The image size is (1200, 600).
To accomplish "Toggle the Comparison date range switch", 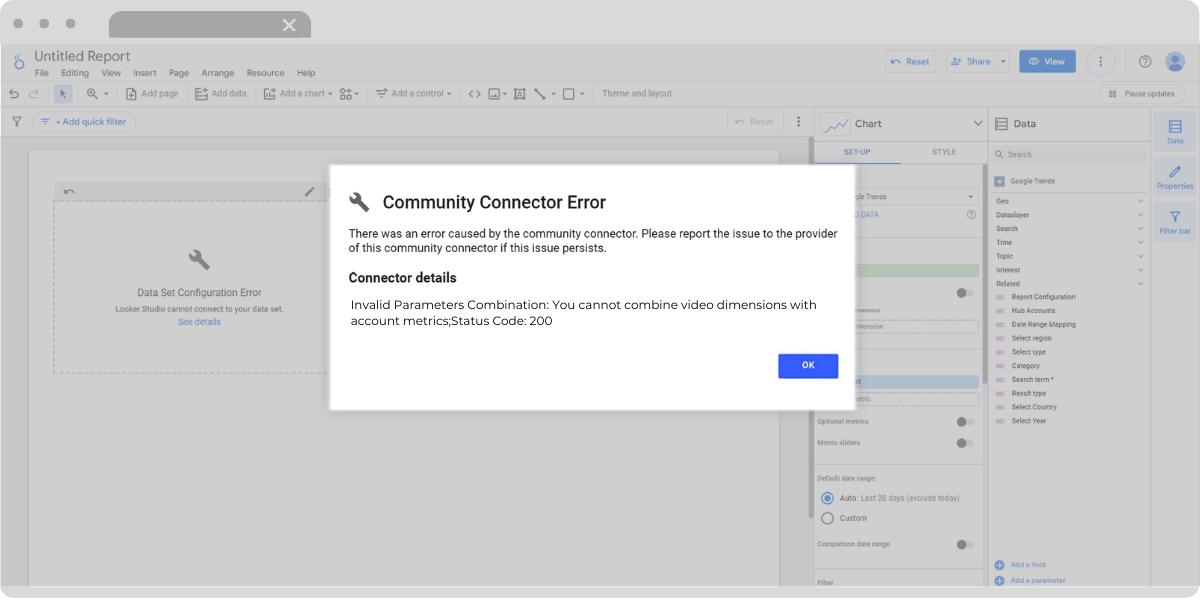I will point(965,545).
